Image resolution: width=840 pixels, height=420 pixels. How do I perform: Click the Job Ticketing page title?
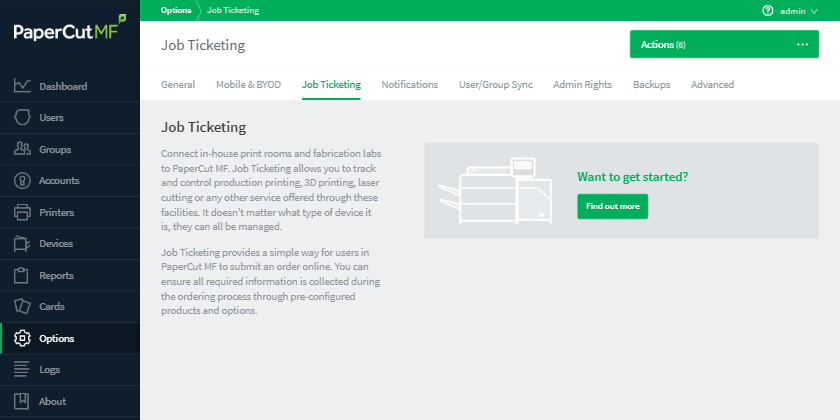tap(203, 45)
